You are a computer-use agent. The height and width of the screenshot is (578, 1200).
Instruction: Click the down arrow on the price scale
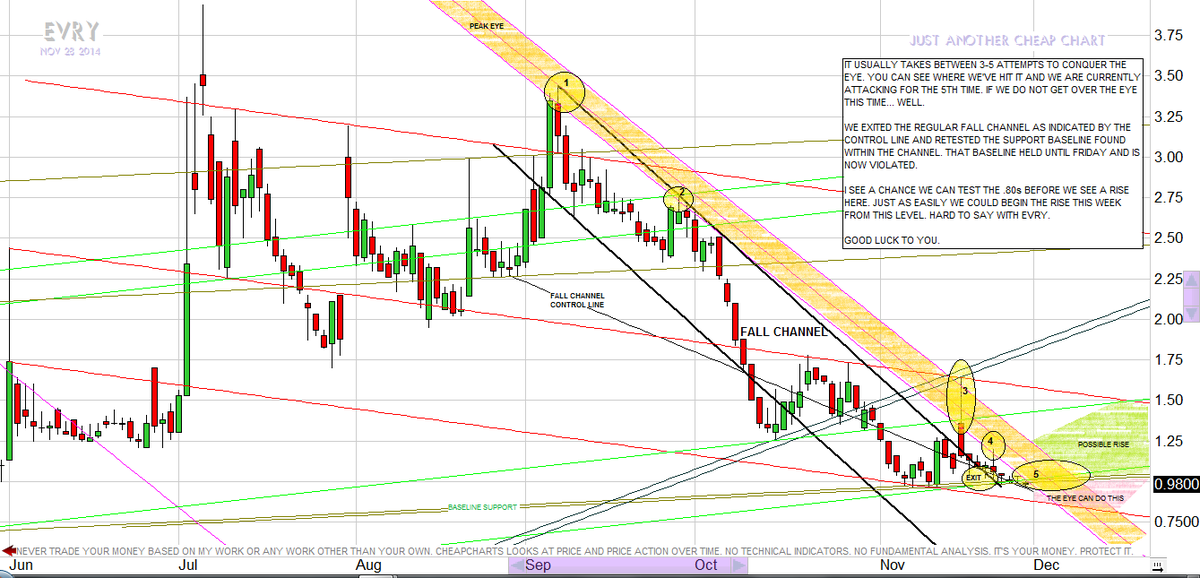[x=1191, y=312]
